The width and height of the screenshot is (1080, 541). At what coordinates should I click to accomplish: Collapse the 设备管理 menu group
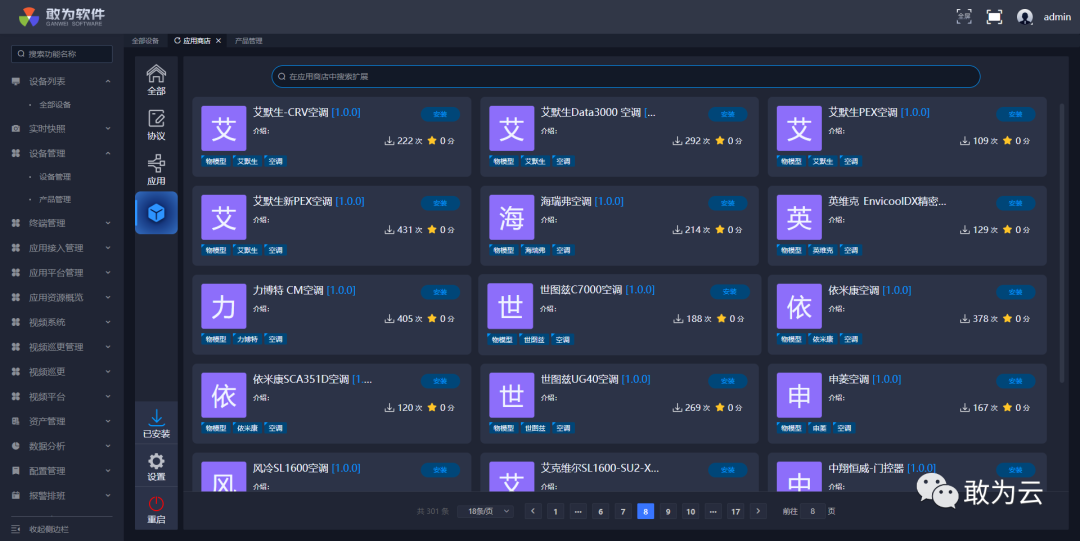108,153
